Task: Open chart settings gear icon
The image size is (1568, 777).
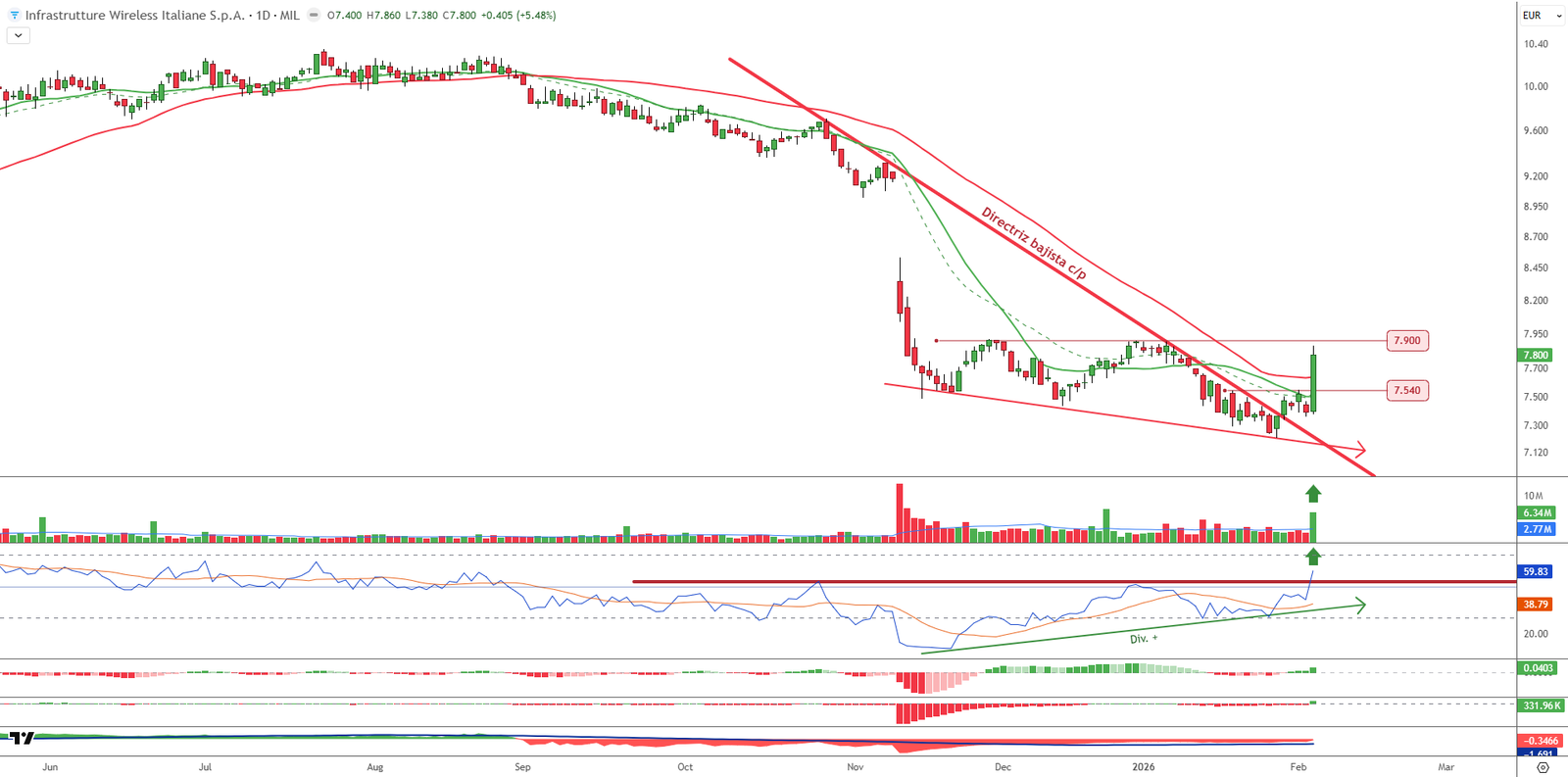Action: coord(1543,767)
